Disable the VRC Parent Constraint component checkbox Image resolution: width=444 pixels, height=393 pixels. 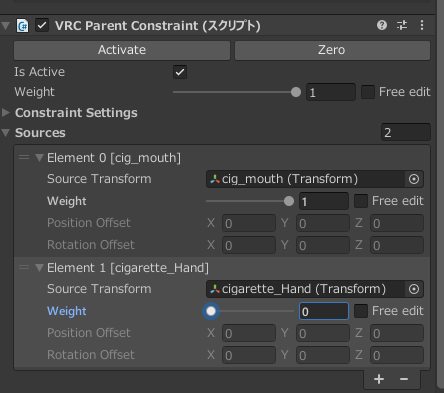point(42,25)
